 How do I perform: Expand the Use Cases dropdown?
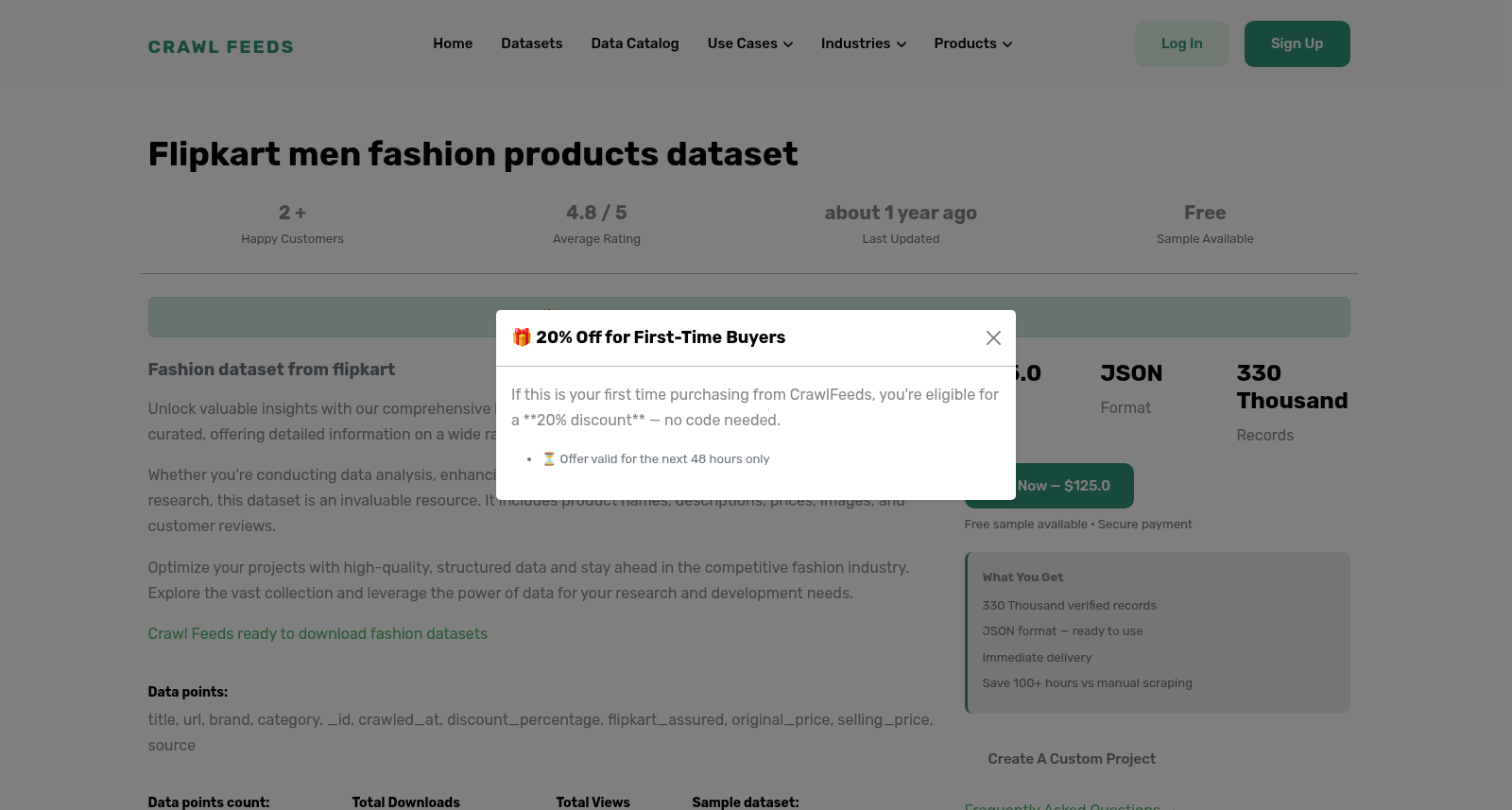(750, 43)
